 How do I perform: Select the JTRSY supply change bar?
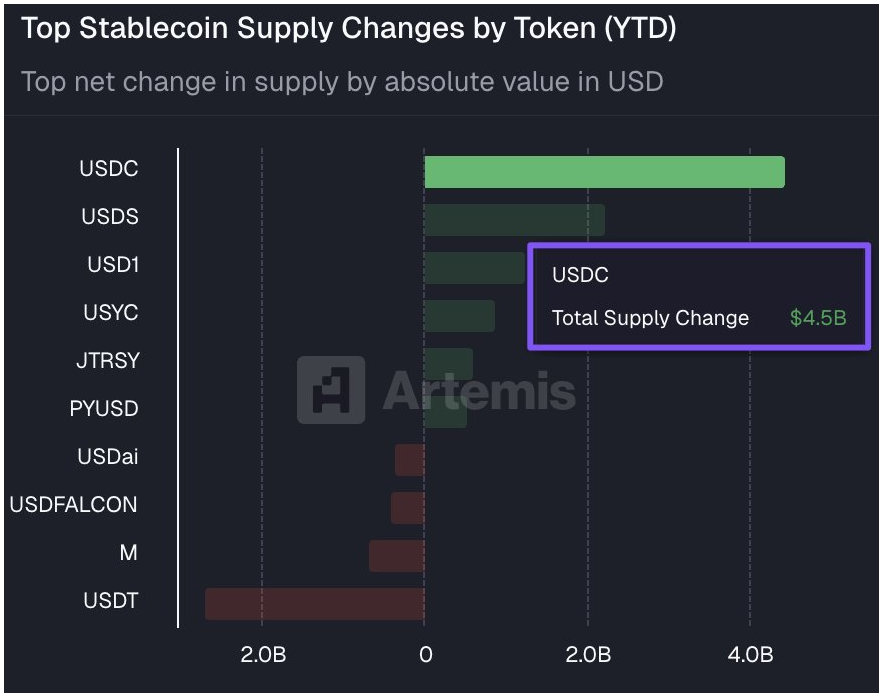[448, 364]
